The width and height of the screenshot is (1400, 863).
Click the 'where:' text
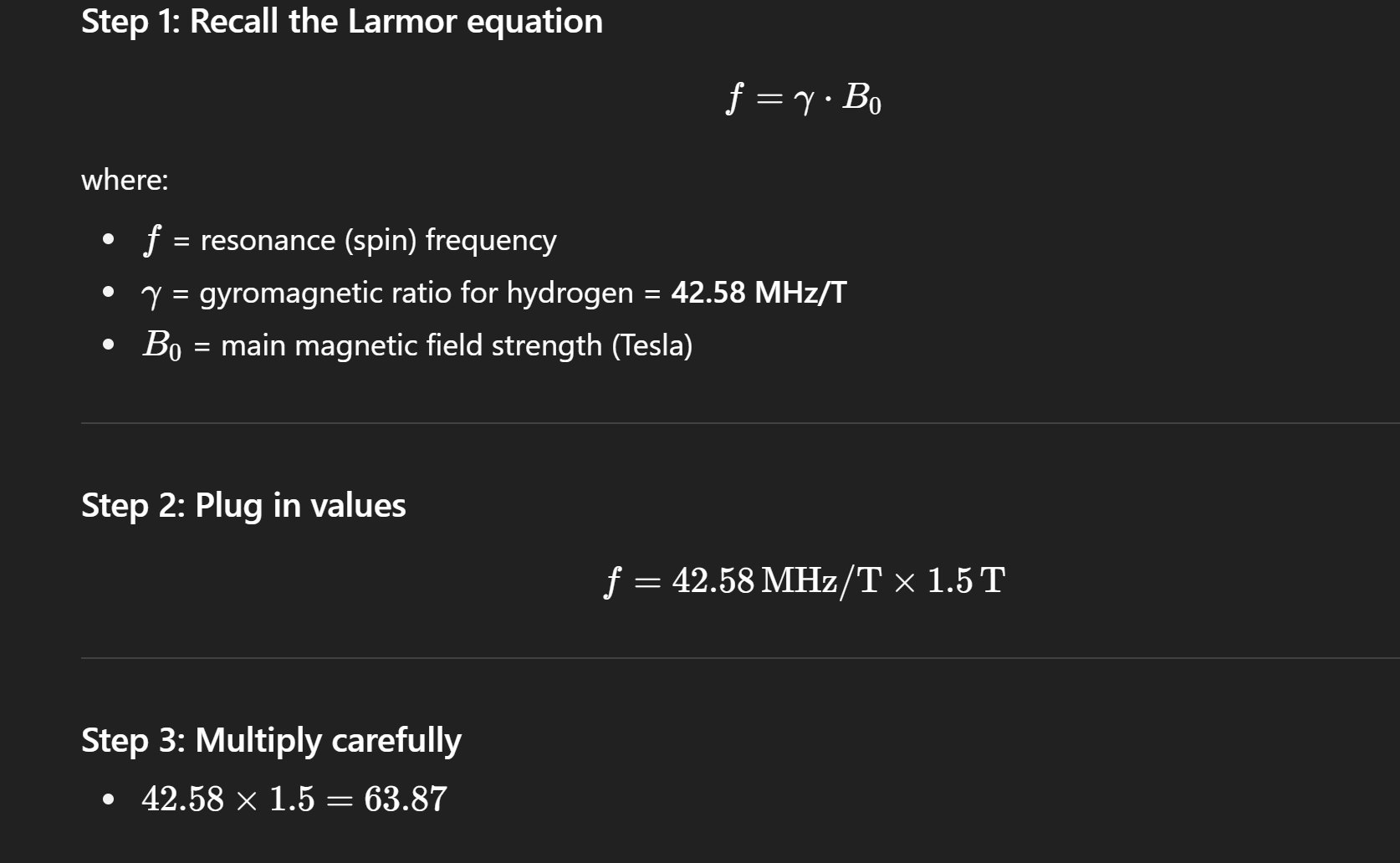[125, 180]
